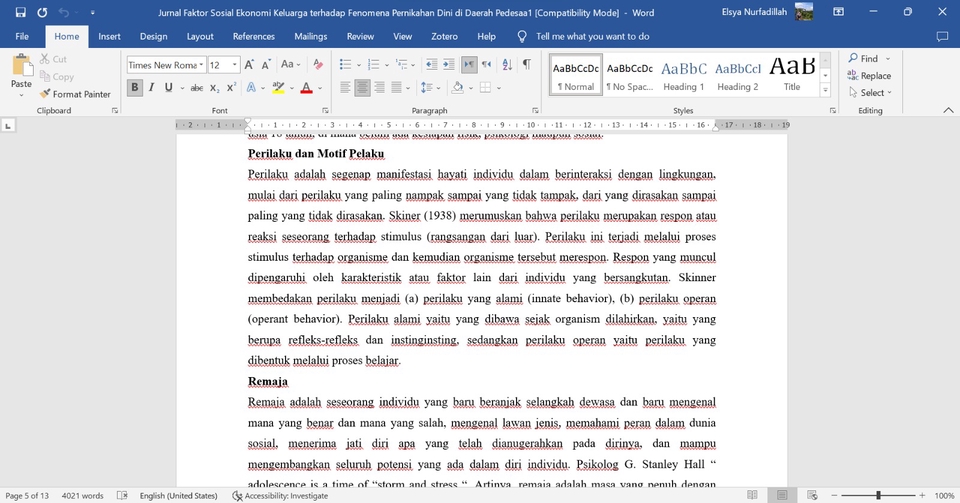The width and height of the screenshot is (960, 503).
Task: Decrease paragraph indent
Action: click(x=432, y=64)
